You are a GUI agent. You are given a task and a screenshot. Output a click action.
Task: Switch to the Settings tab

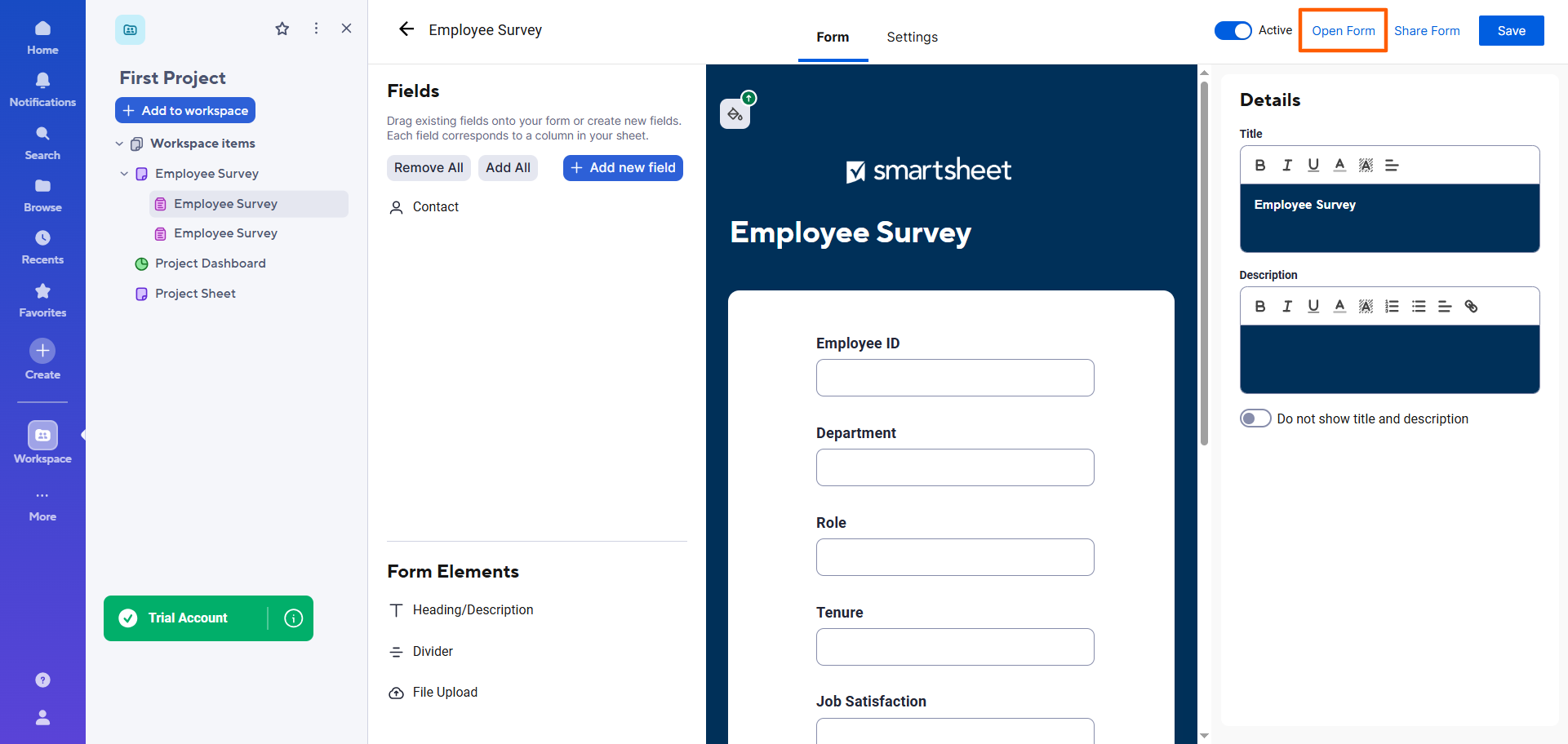[912, 38]
